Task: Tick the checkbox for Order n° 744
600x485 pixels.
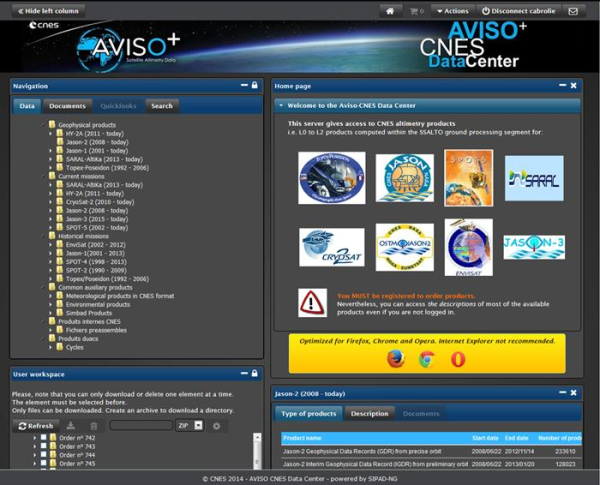Action: coord(44,454)
